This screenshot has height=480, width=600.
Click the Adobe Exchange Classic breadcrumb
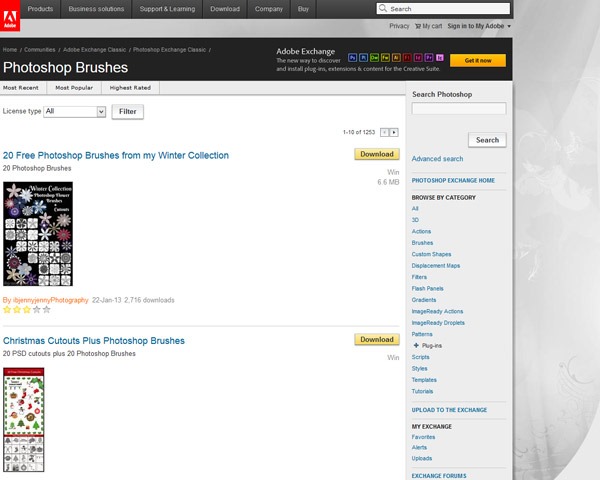(x=95, y=50)
